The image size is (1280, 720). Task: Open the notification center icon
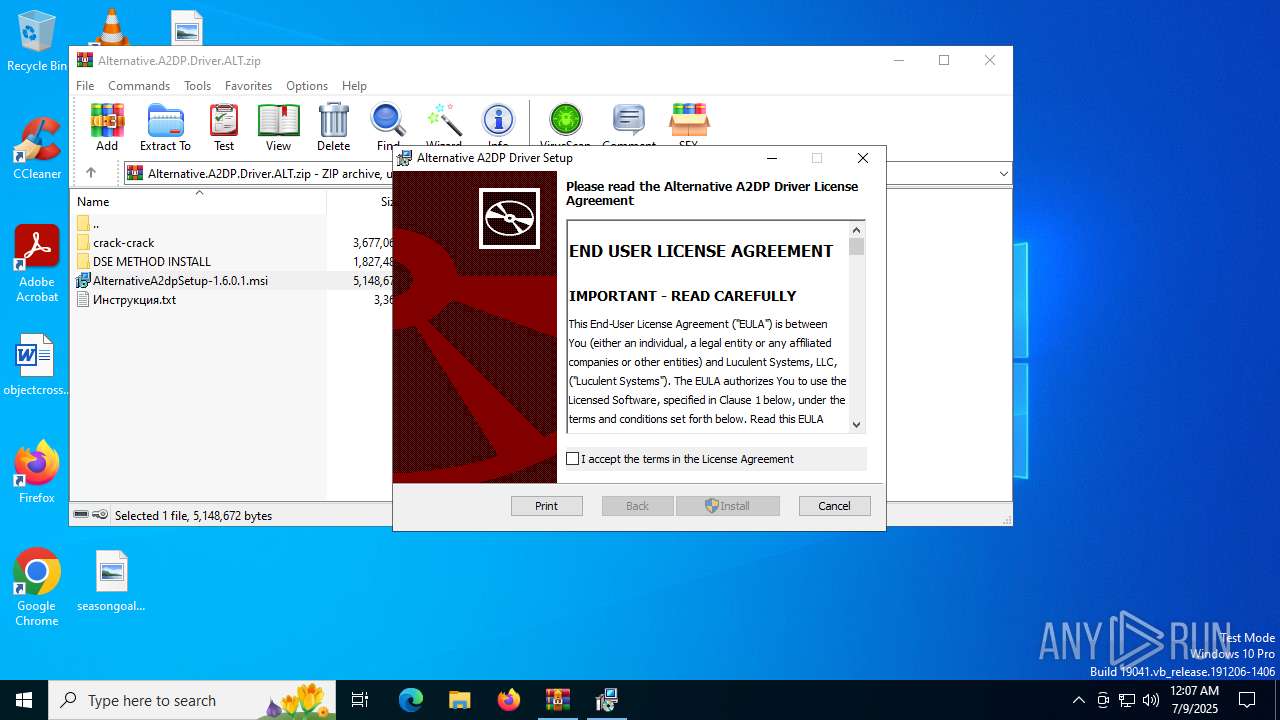(x=1247, y=700)
